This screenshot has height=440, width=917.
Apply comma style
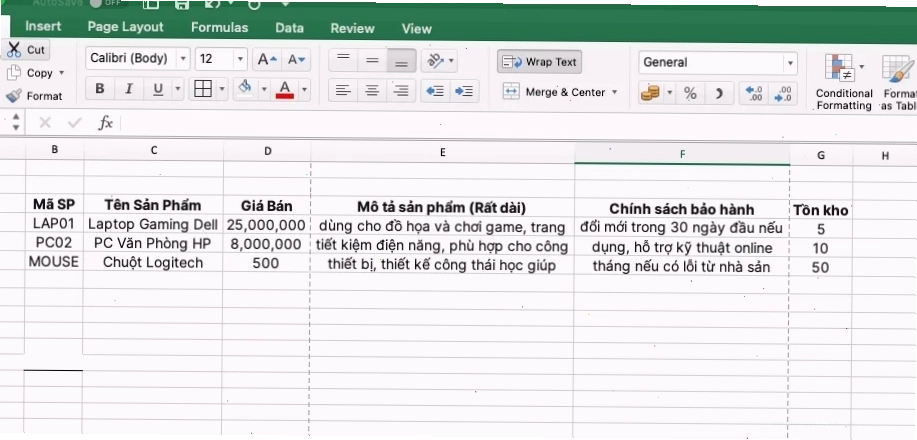[719, 93]
